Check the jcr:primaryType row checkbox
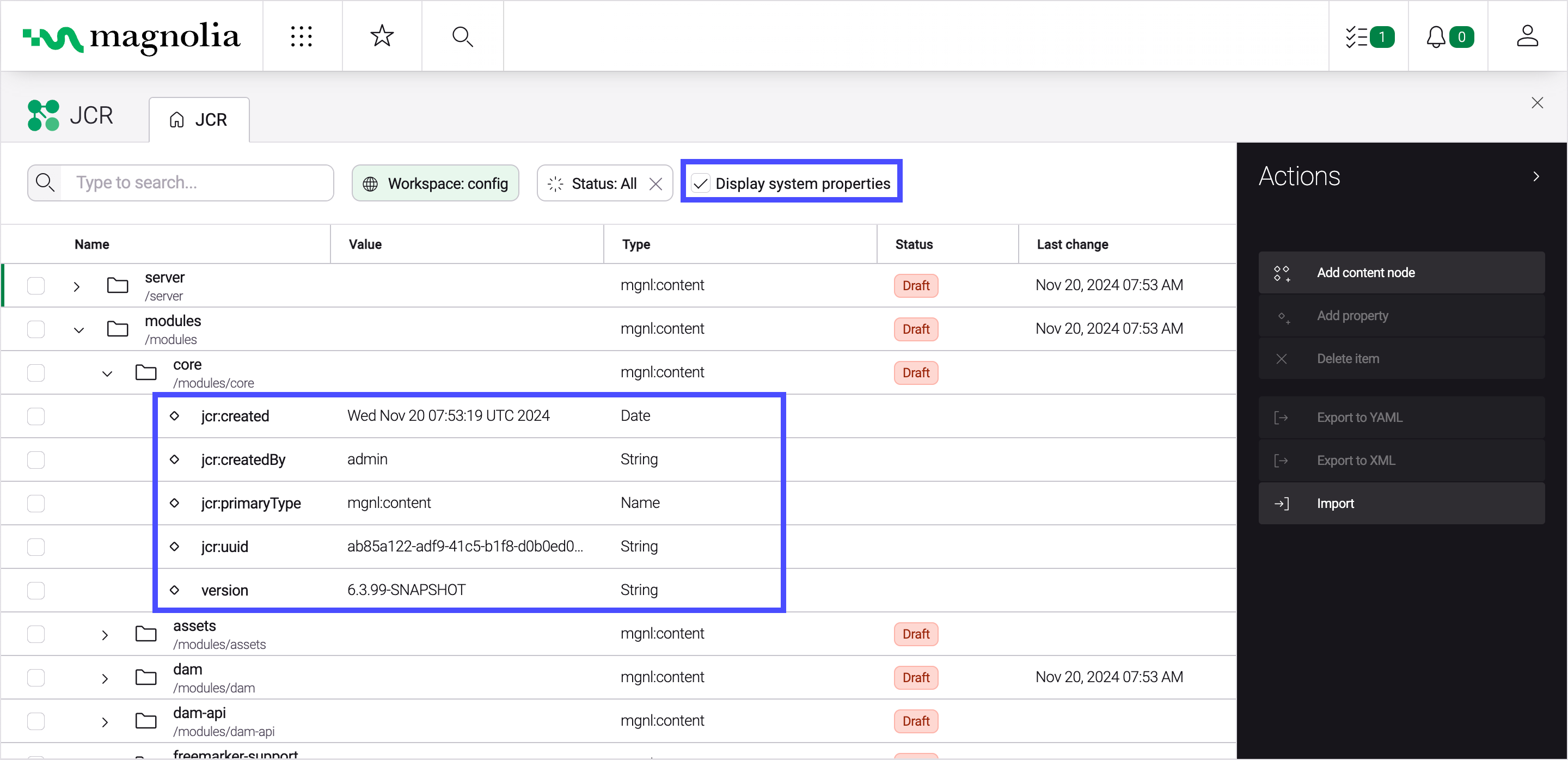 [x=36, y=503]
